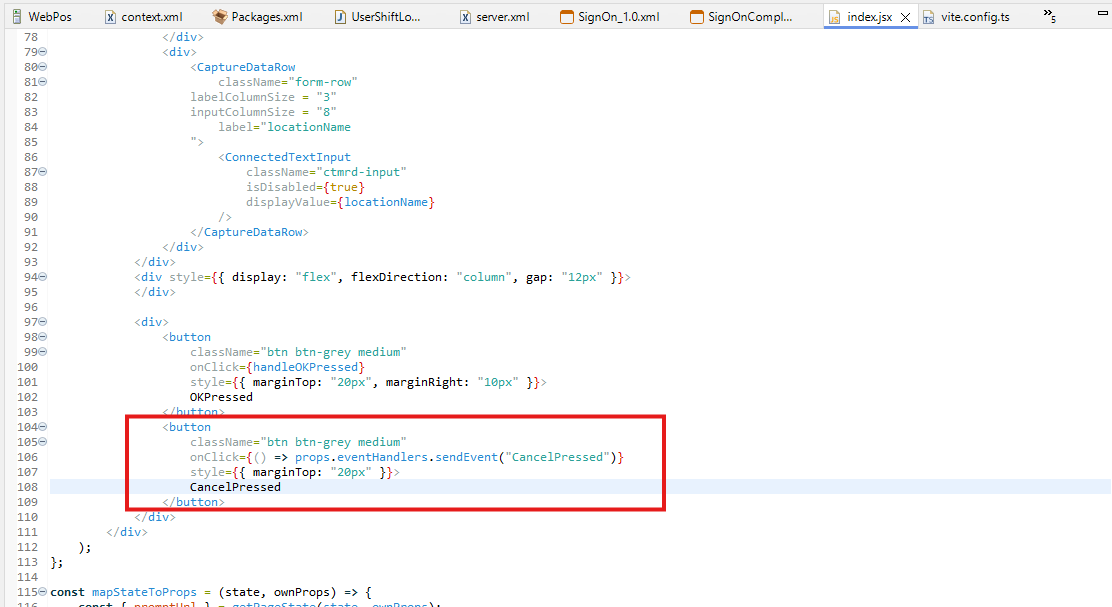Fold the mapStateToProps function at line 115
The height and width of the screenshot is (607, 1112).
pyautogui.click(x=43, y=592)
